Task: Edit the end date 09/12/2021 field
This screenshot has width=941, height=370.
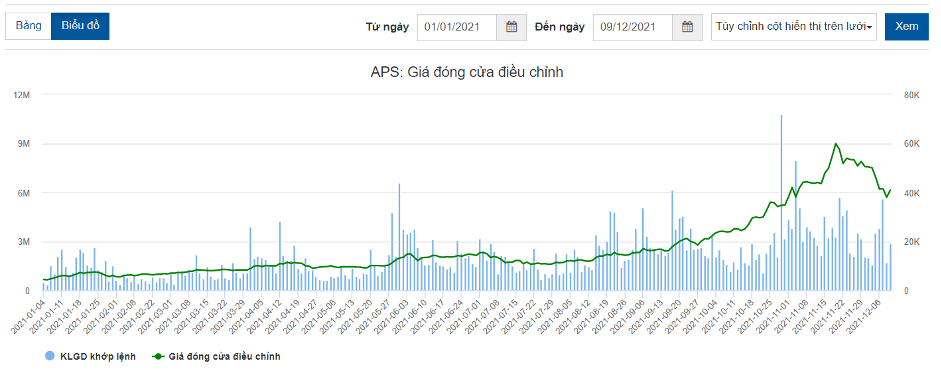Action: pyautogui.click(x=633, y=27)
